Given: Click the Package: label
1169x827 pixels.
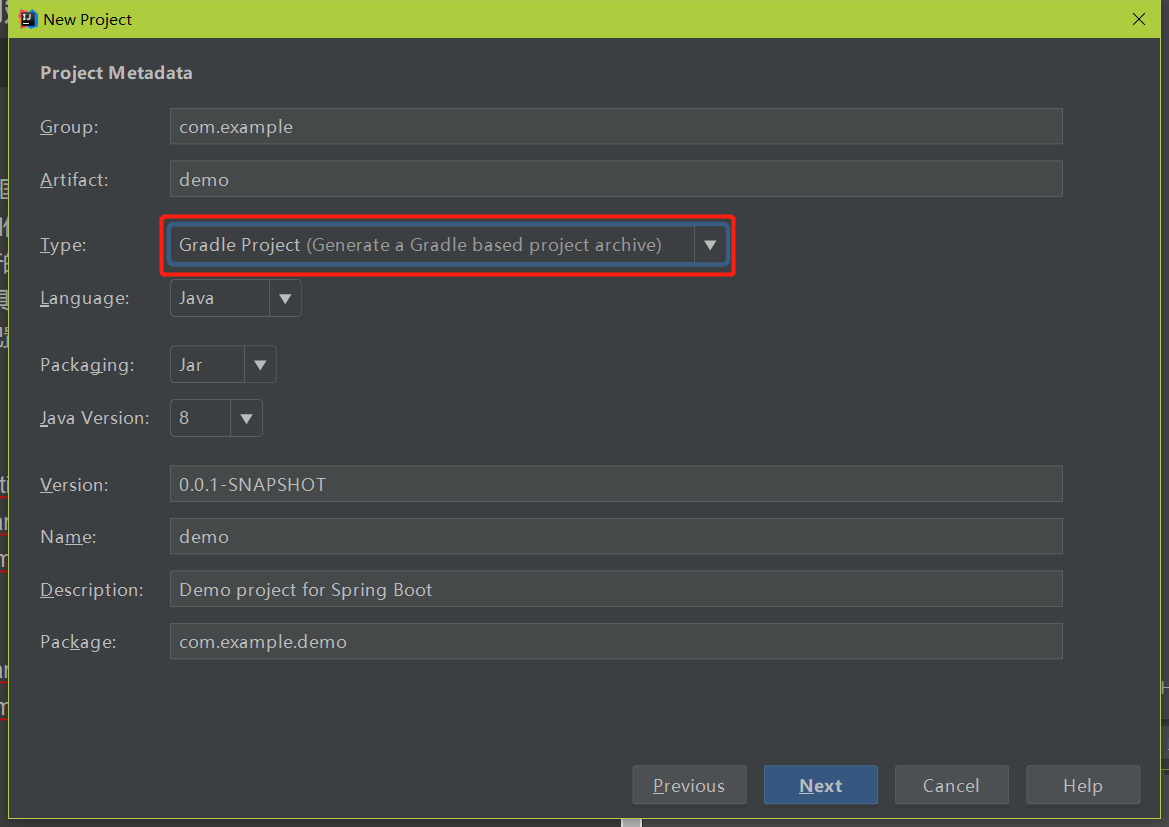Looking at the screenshot, I should (78, 642).
